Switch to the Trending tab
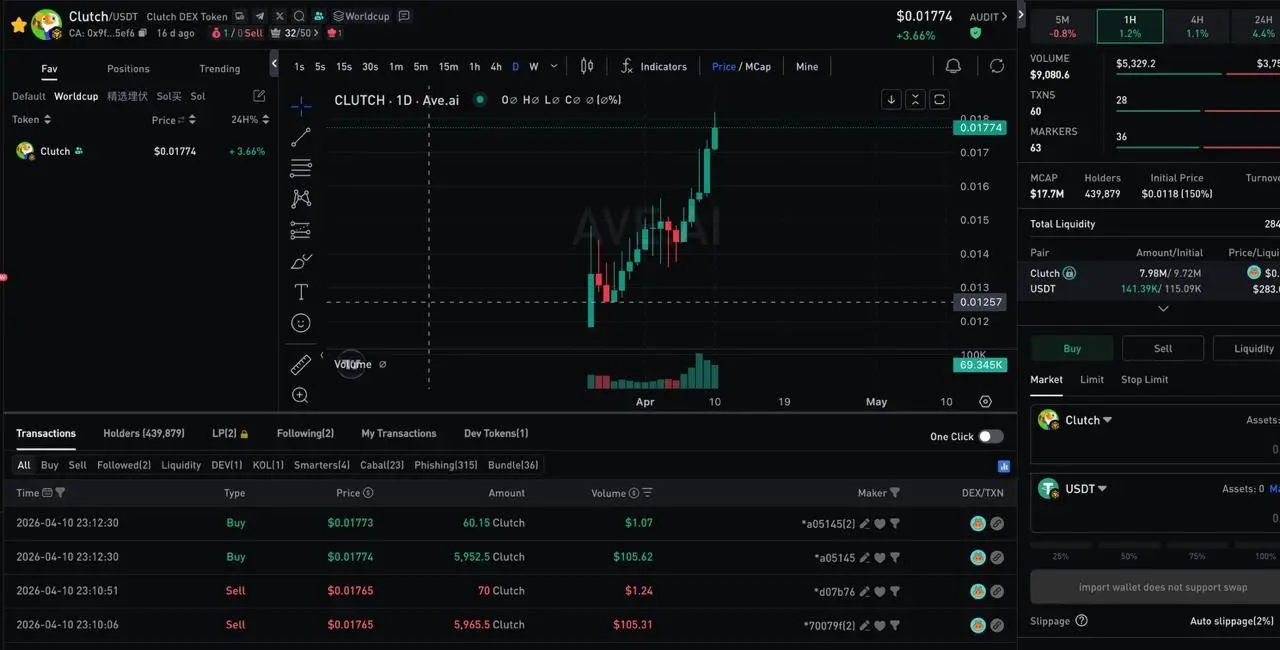 tap(220, 69)
